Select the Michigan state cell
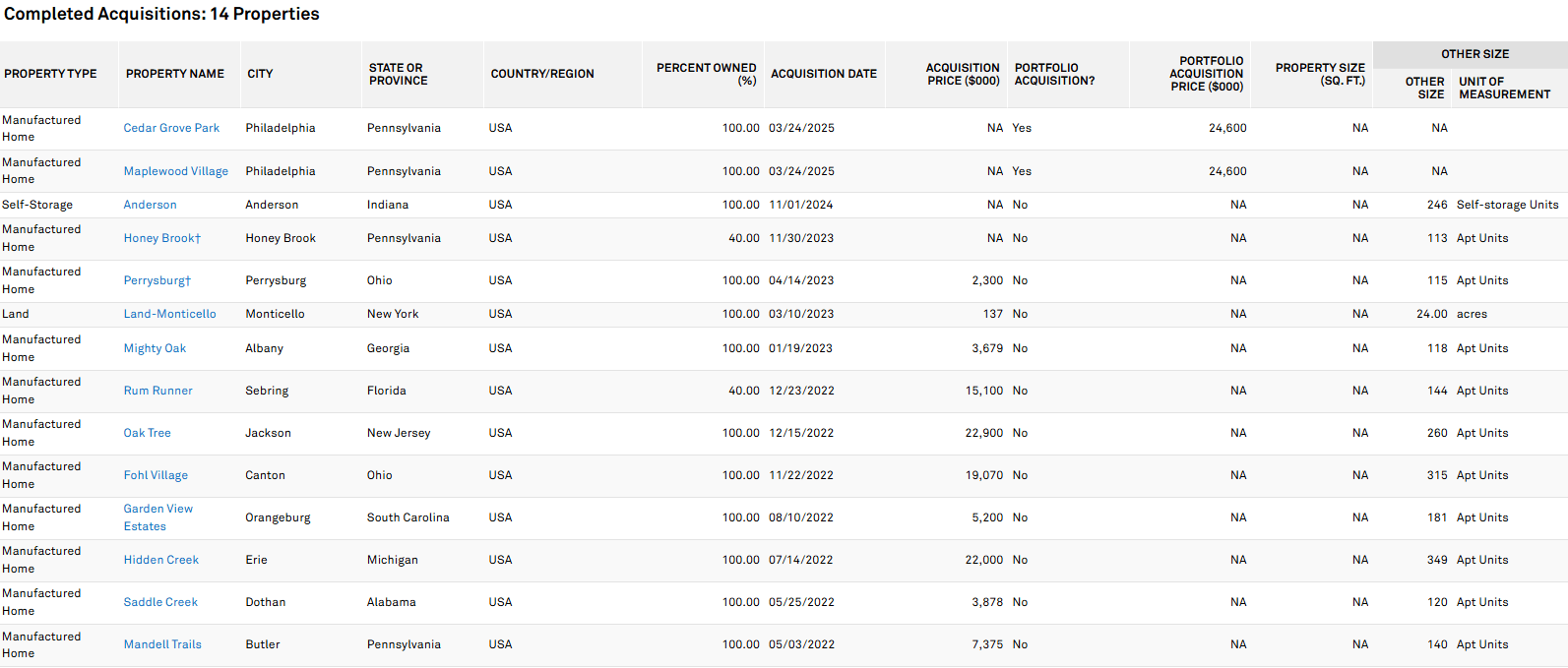 tap(393, 560)
